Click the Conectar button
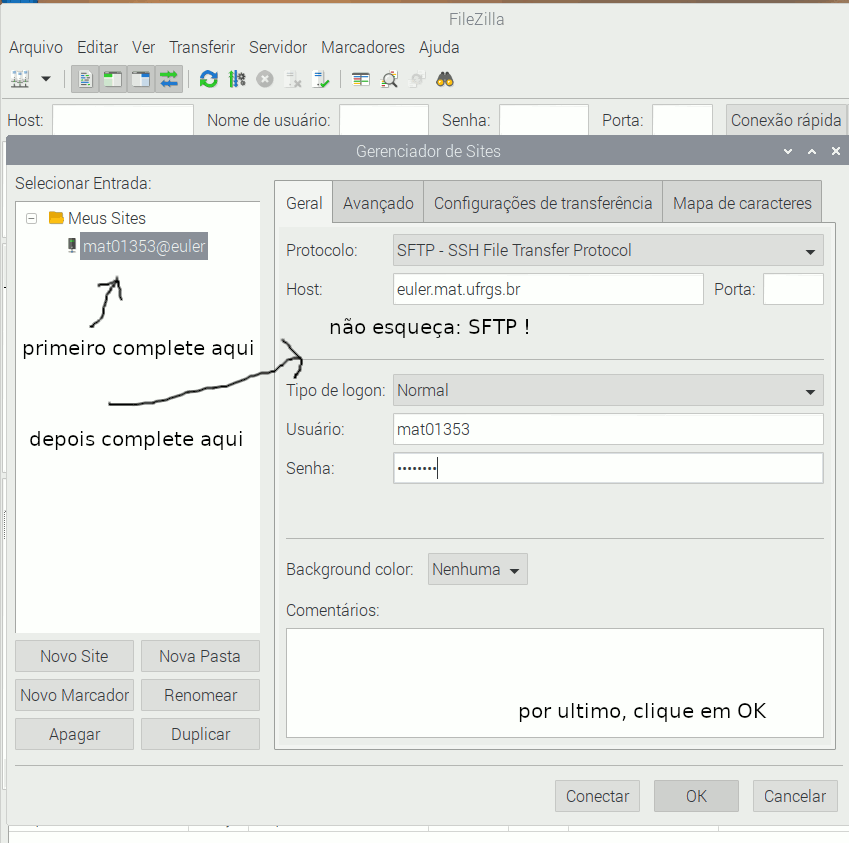Viewport: 849px width, 843px height. pos(597,796)
